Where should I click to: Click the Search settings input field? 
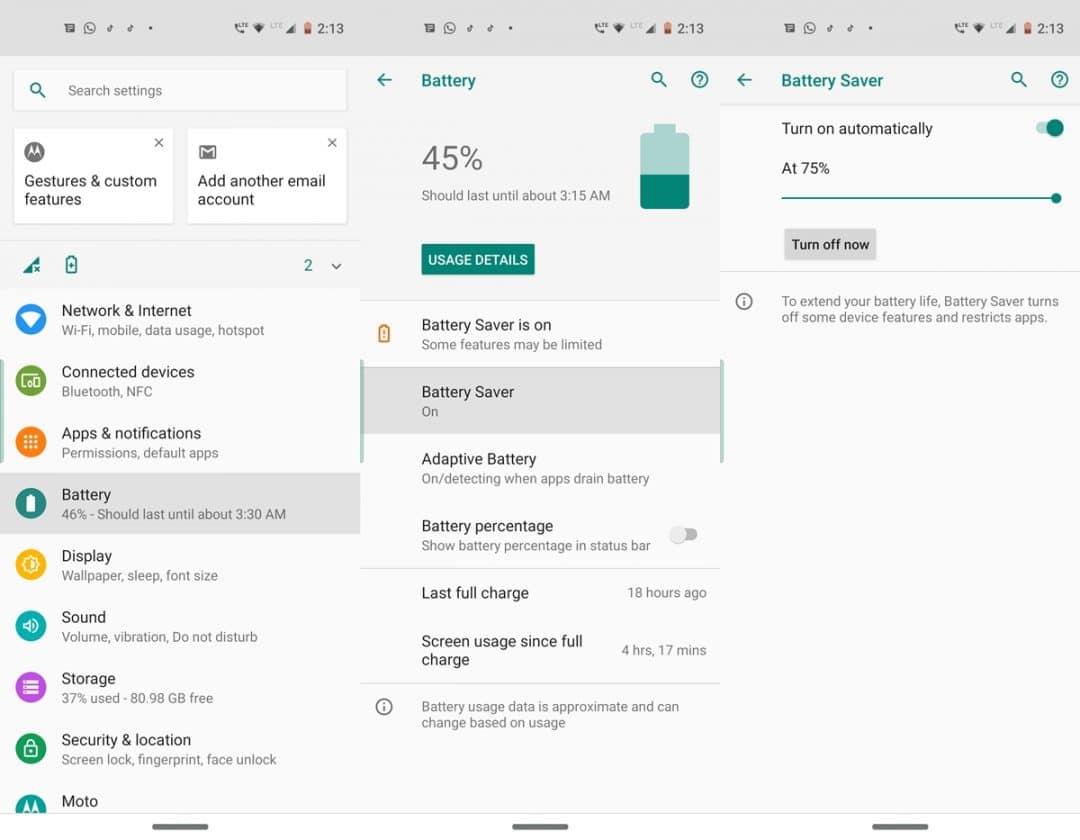pos(180,90)
